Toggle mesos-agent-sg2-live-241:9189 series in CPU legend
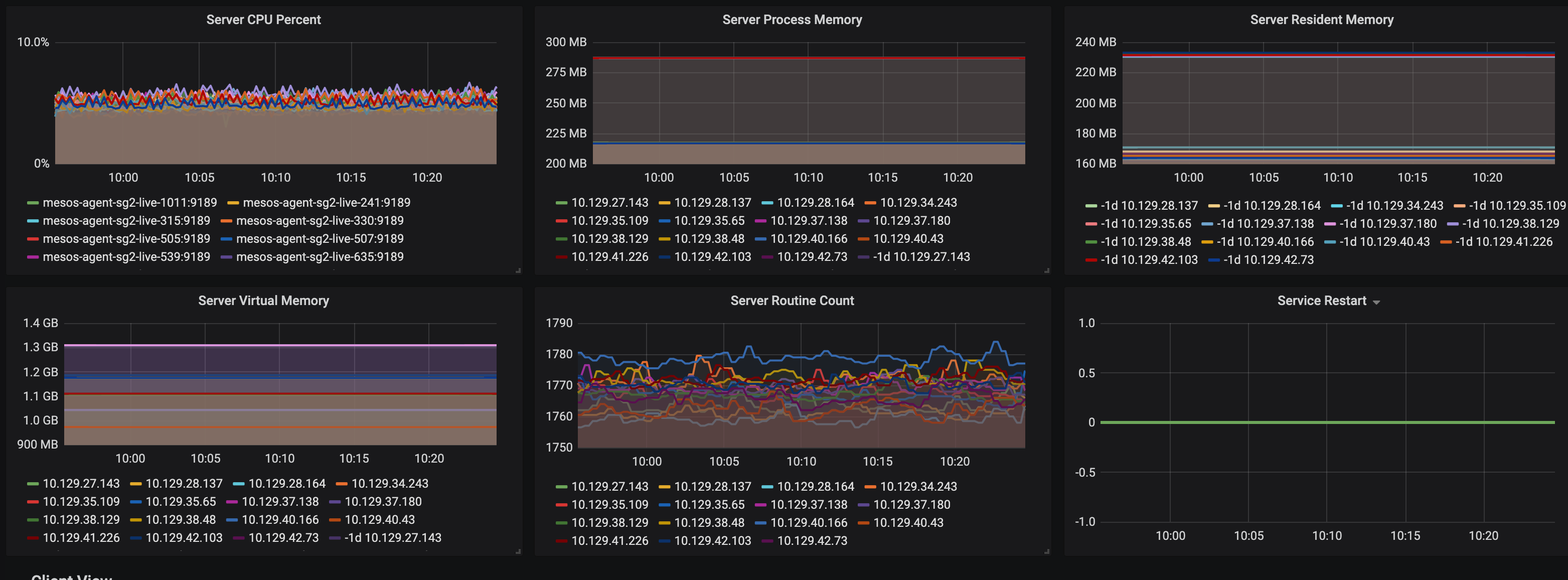 [326, 203]
